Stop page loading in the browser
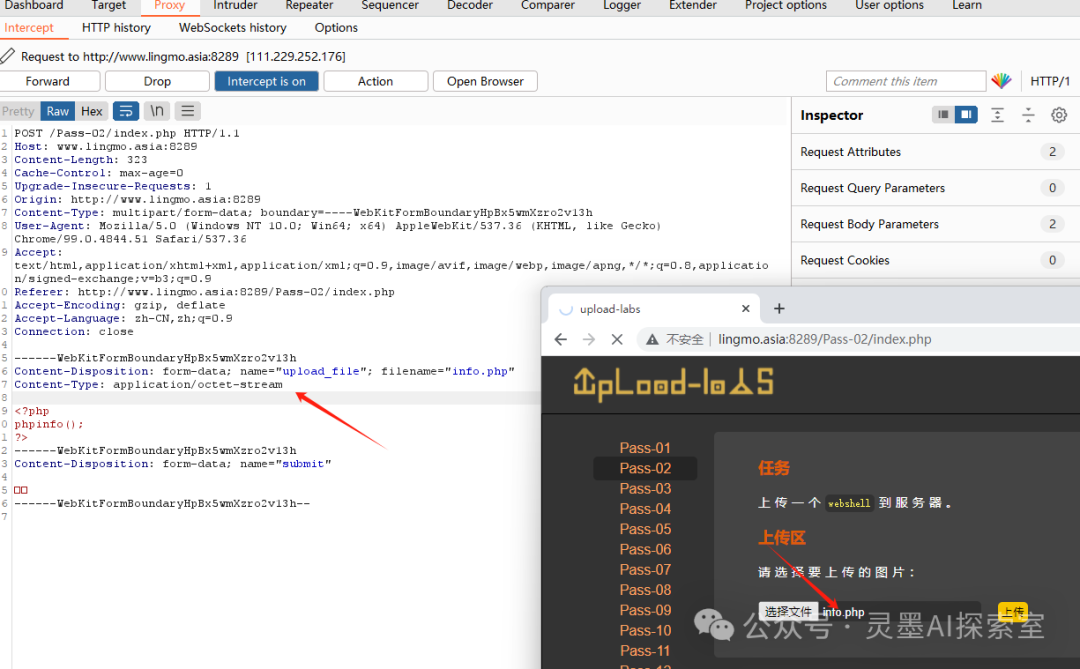The image size is (1080, 669). [x=616, y=339]
